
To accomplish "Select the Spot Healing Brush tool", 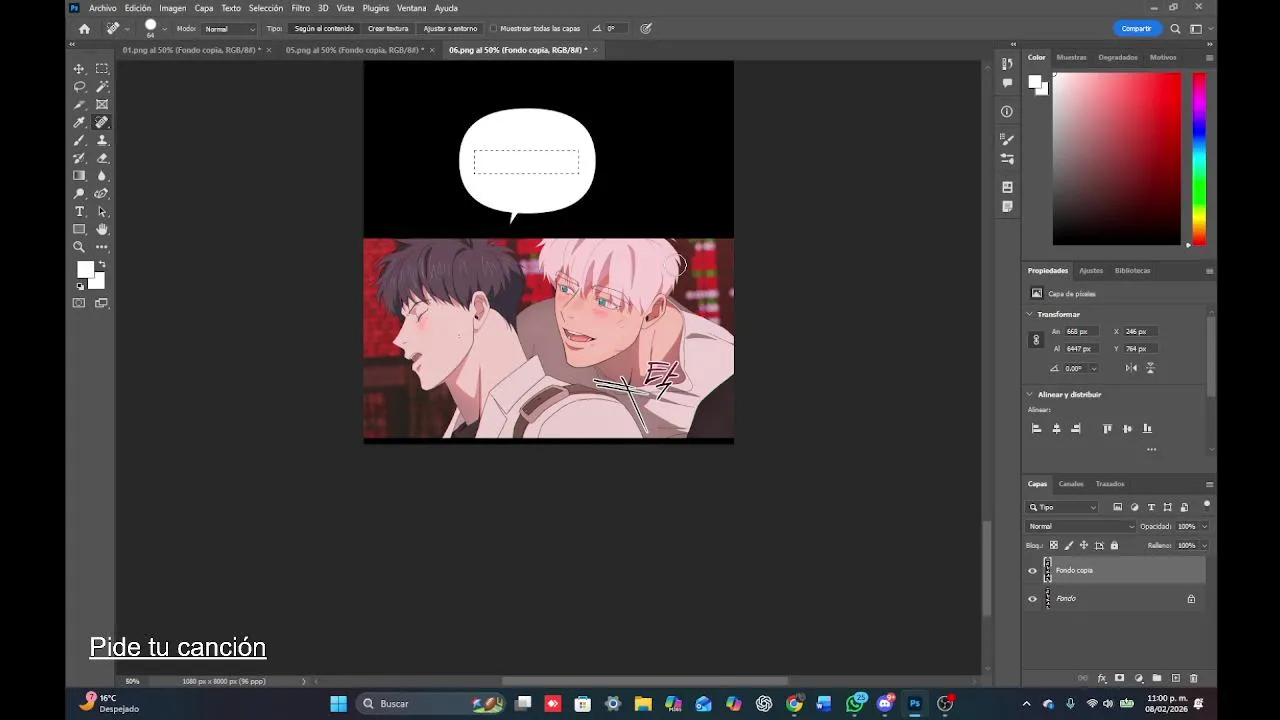I will [x=102, y=122].
